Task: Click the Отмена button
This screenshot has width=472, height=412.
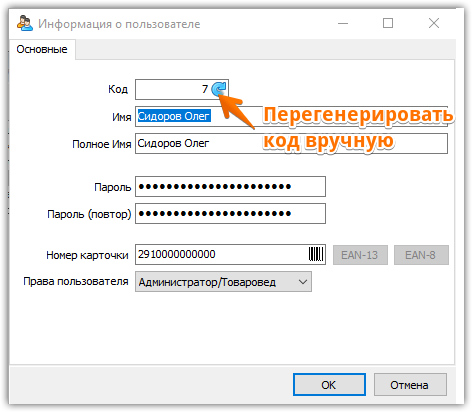Action: pyautogui.click(x=410, y=385)
